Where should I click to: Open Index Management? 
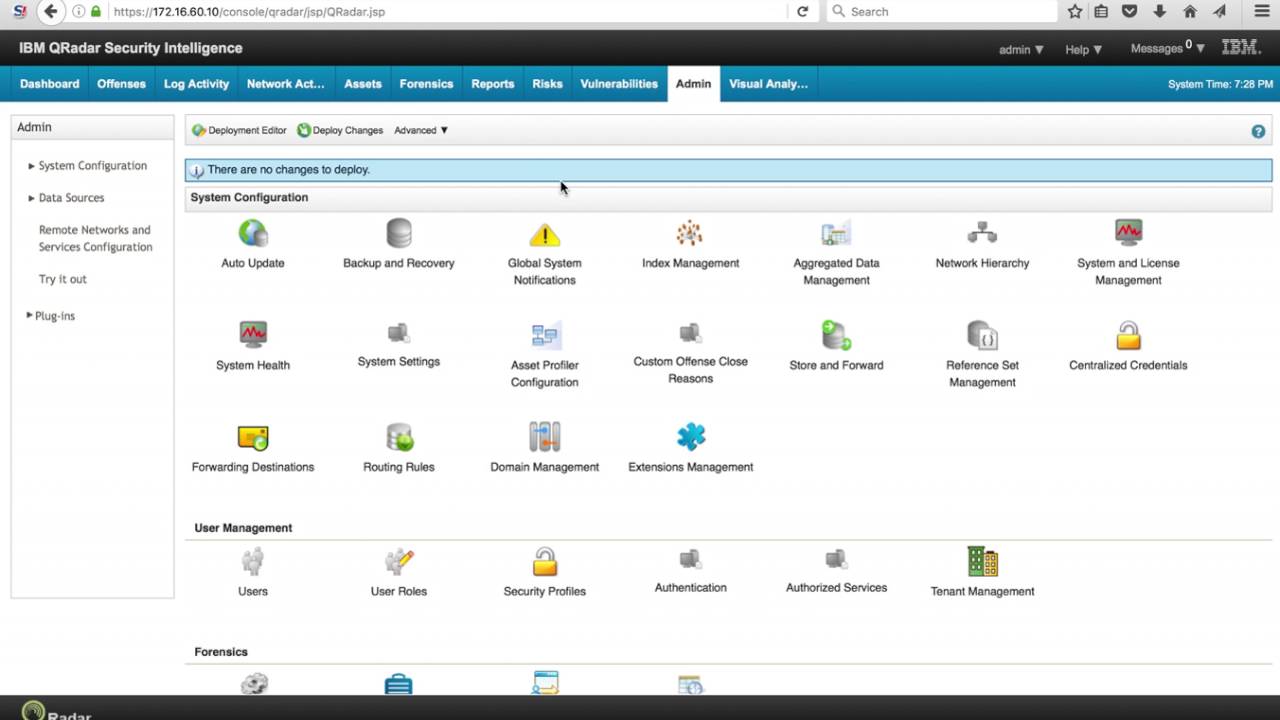point(690,245)
